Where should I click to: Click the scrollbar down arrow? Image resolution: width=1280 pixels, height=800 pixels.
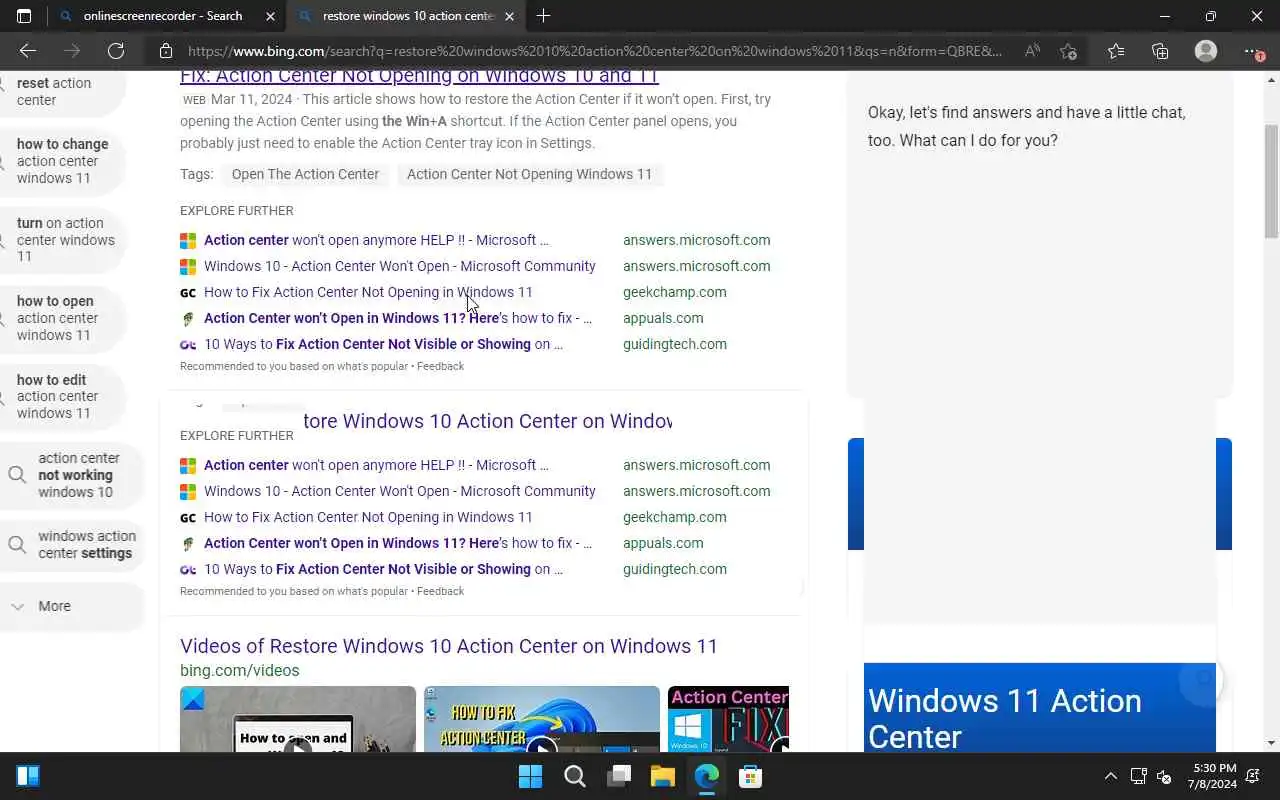tap(1271, 743)
